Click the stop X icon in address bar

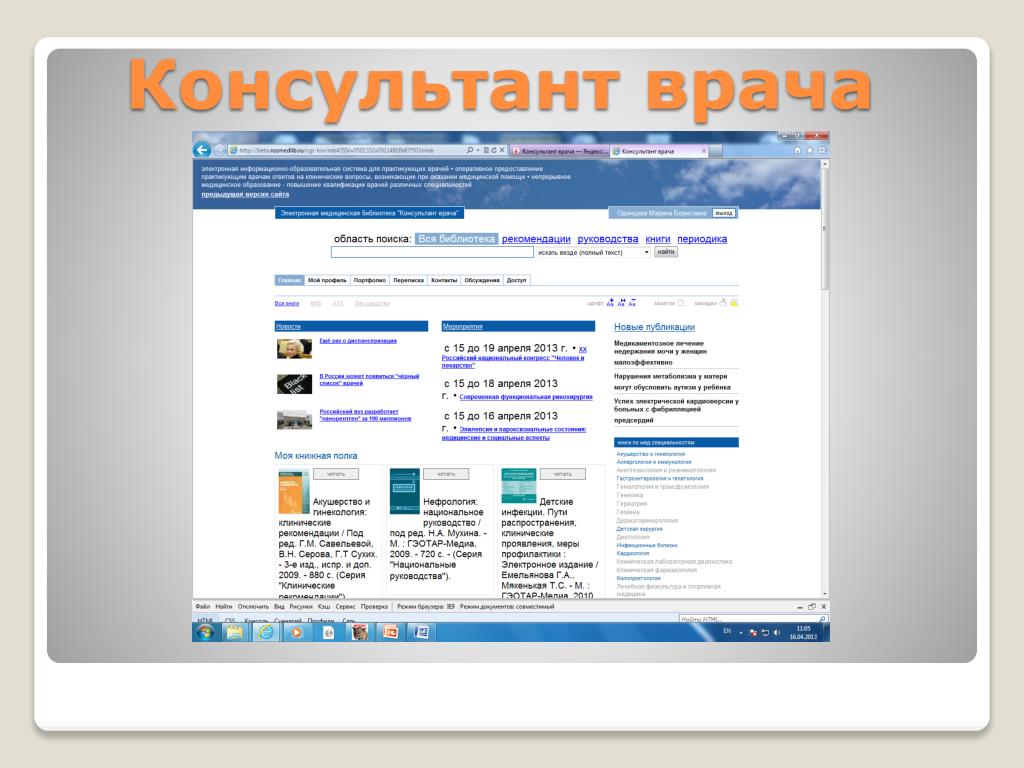coord(502,150)
